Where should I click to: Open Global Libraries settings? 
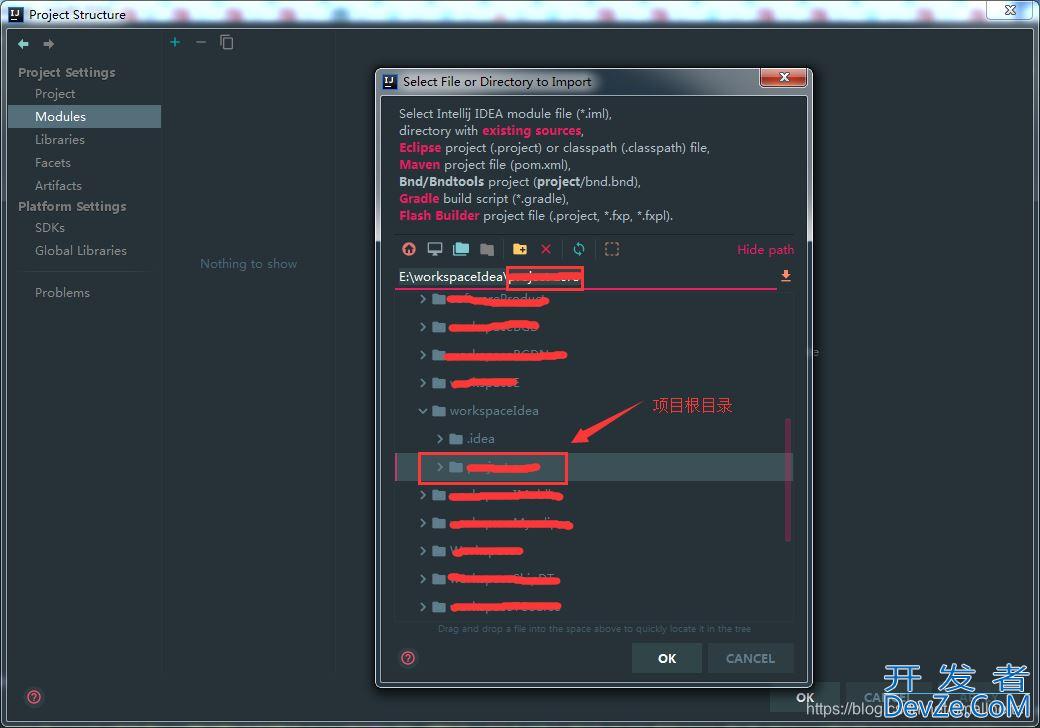[x=81, y=251]
